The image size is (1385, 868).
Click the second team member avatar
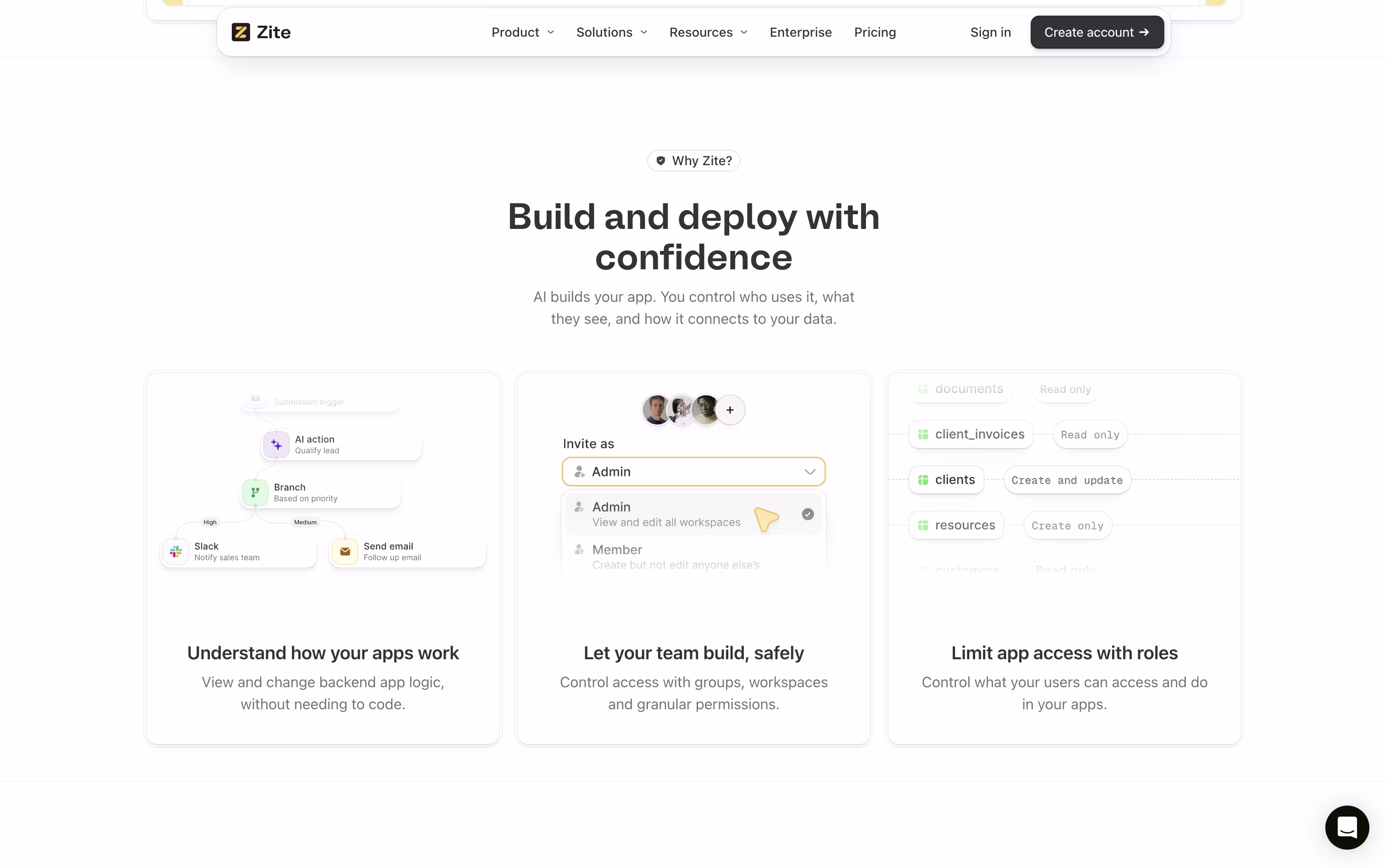coord(681,410)
